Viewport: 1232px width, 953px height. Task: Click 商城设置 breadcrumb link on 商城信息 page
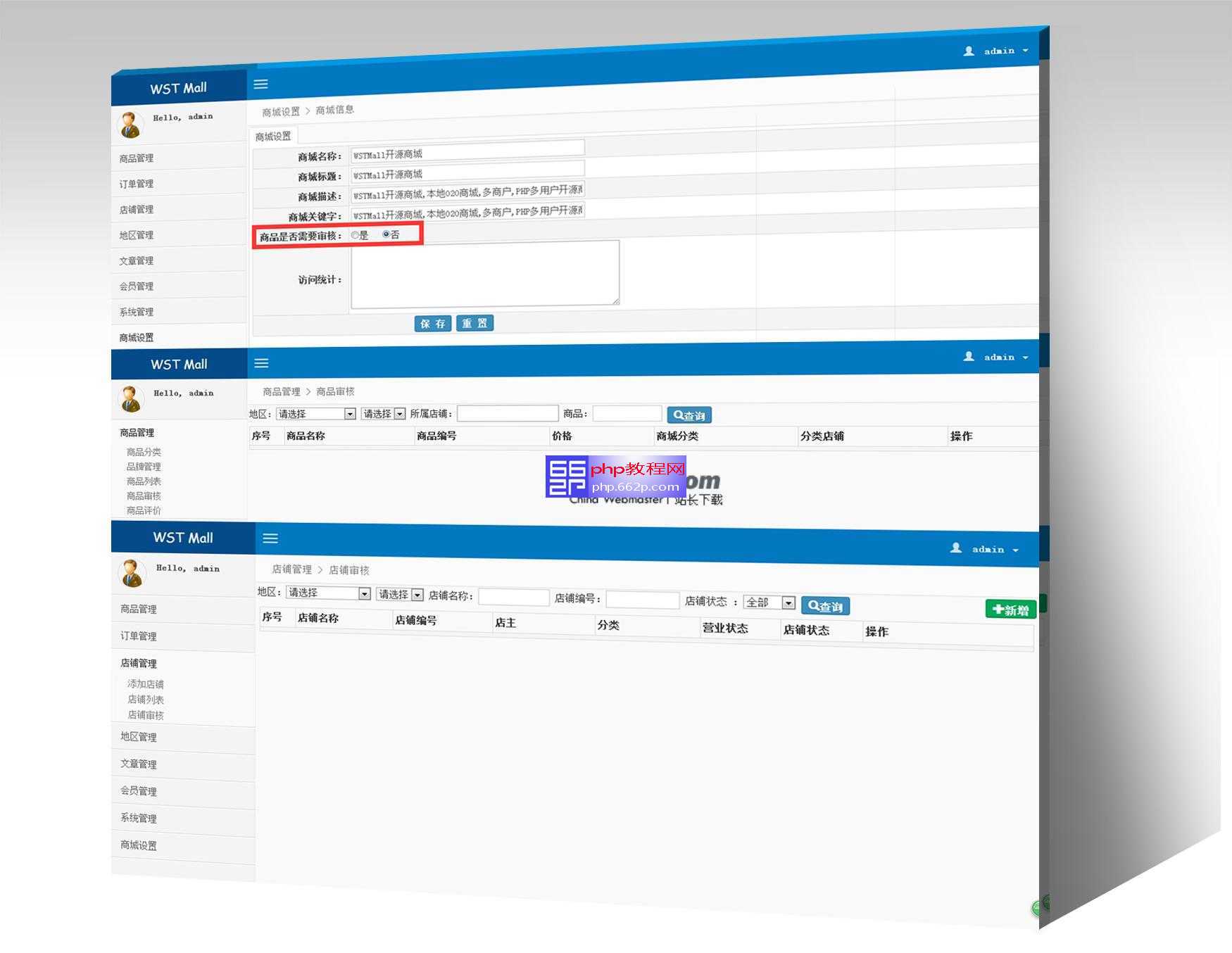281,112
